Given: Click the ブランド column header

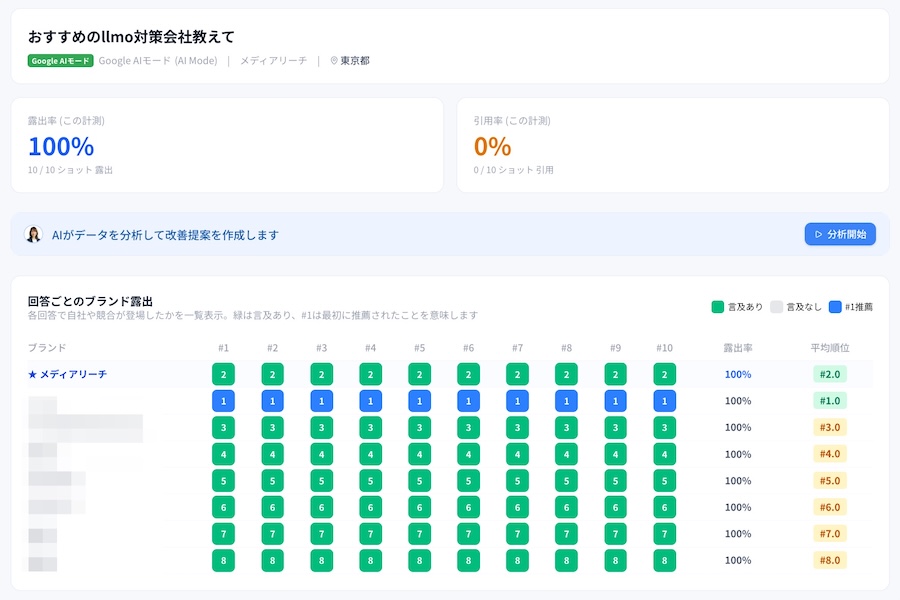Looking at the screenshot, I should (x=47, y=347).
